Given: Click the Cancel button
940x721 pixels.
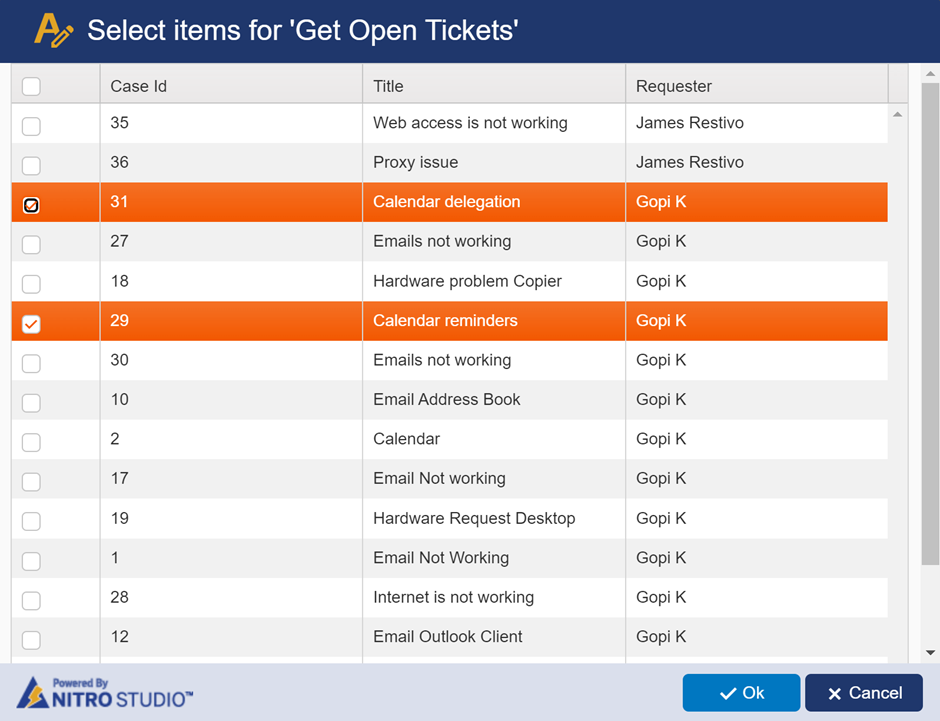Looking at the screenshot, I should tap(863, 693).
